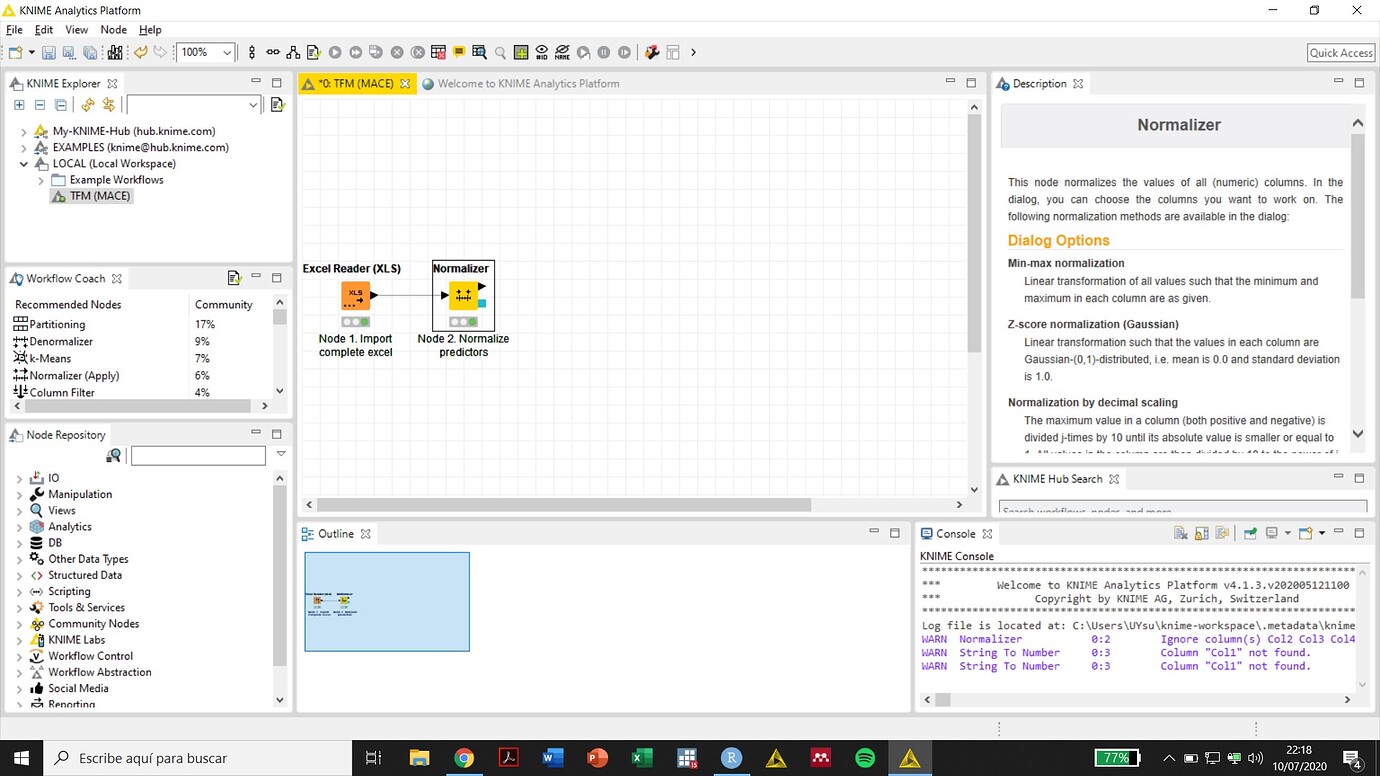
Task: Minimize the Description panel
Action: 1338,83
